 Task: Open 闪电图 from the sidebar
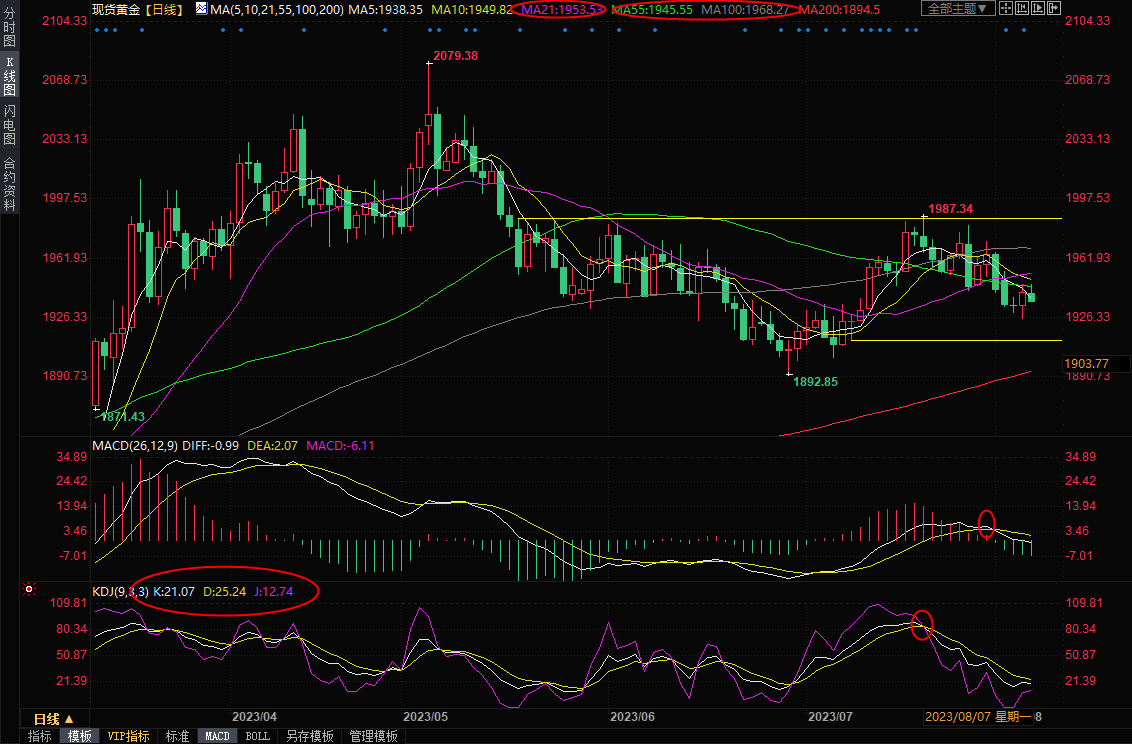pos(9,124)
